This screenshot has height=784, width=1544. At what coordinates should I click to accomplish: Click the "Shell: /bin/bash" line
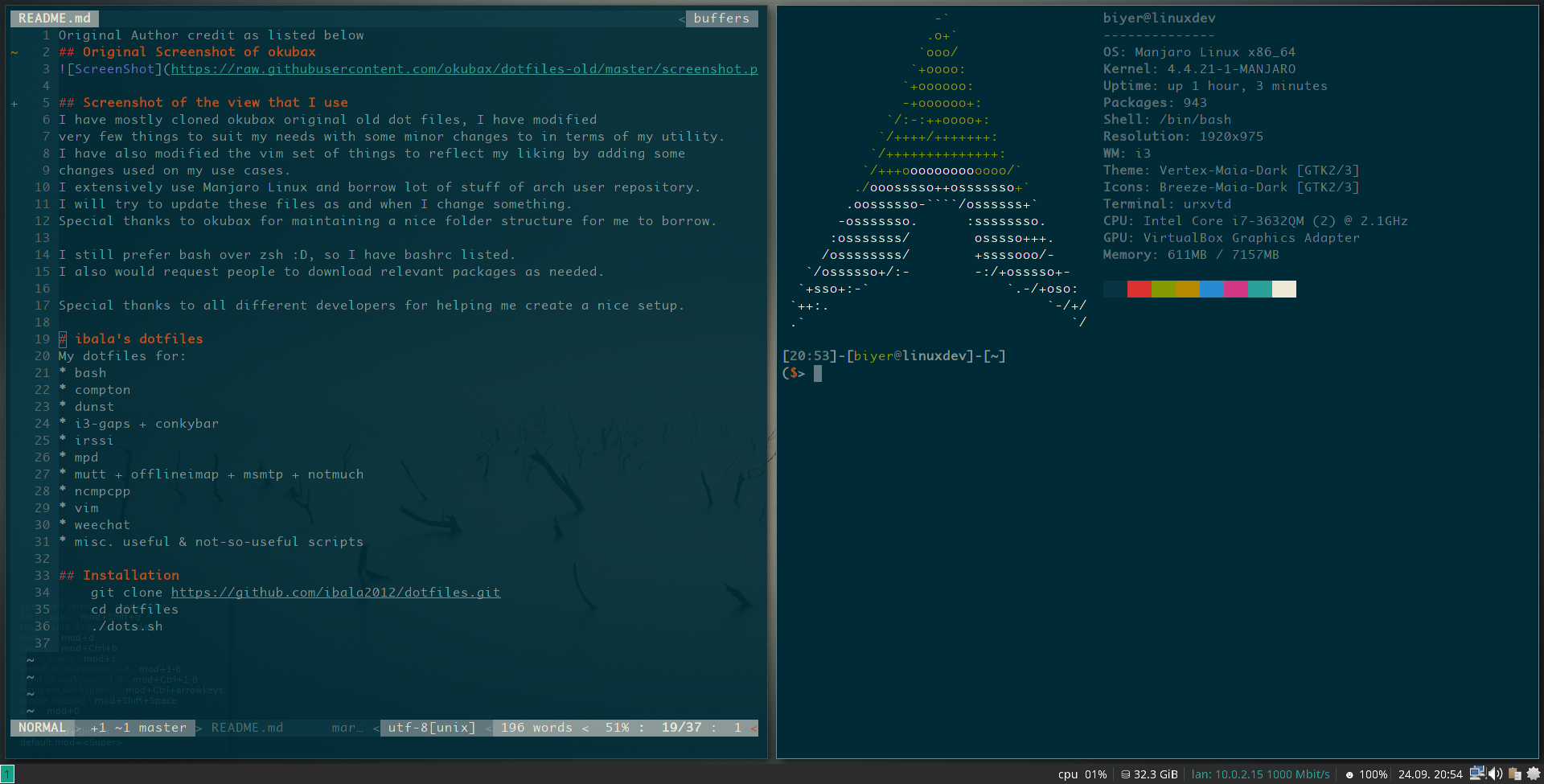[1167, 120]
